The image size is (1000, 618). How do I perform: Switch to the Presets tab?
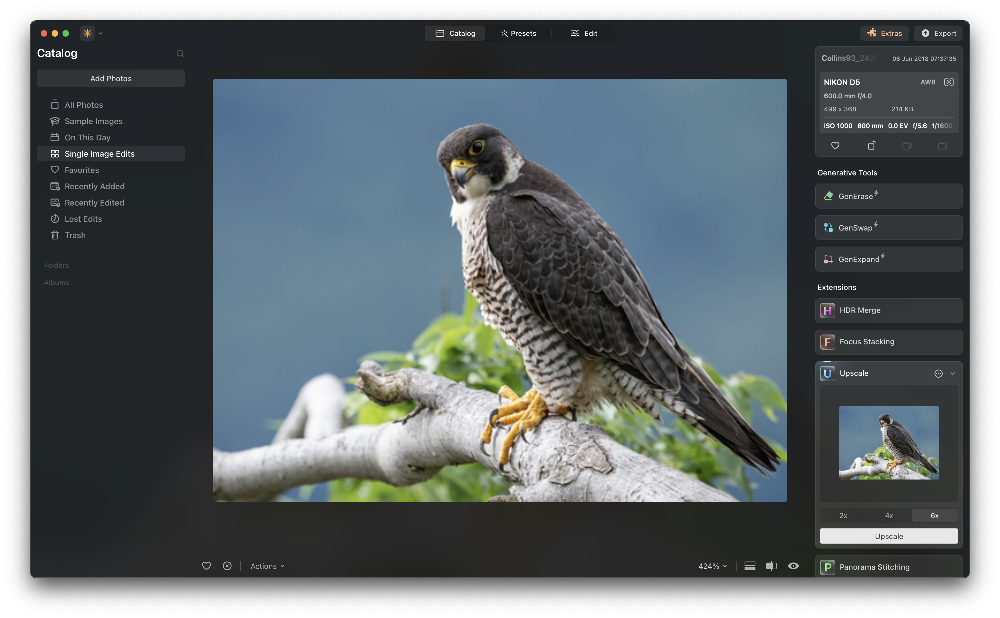click(x=519, y=33)
